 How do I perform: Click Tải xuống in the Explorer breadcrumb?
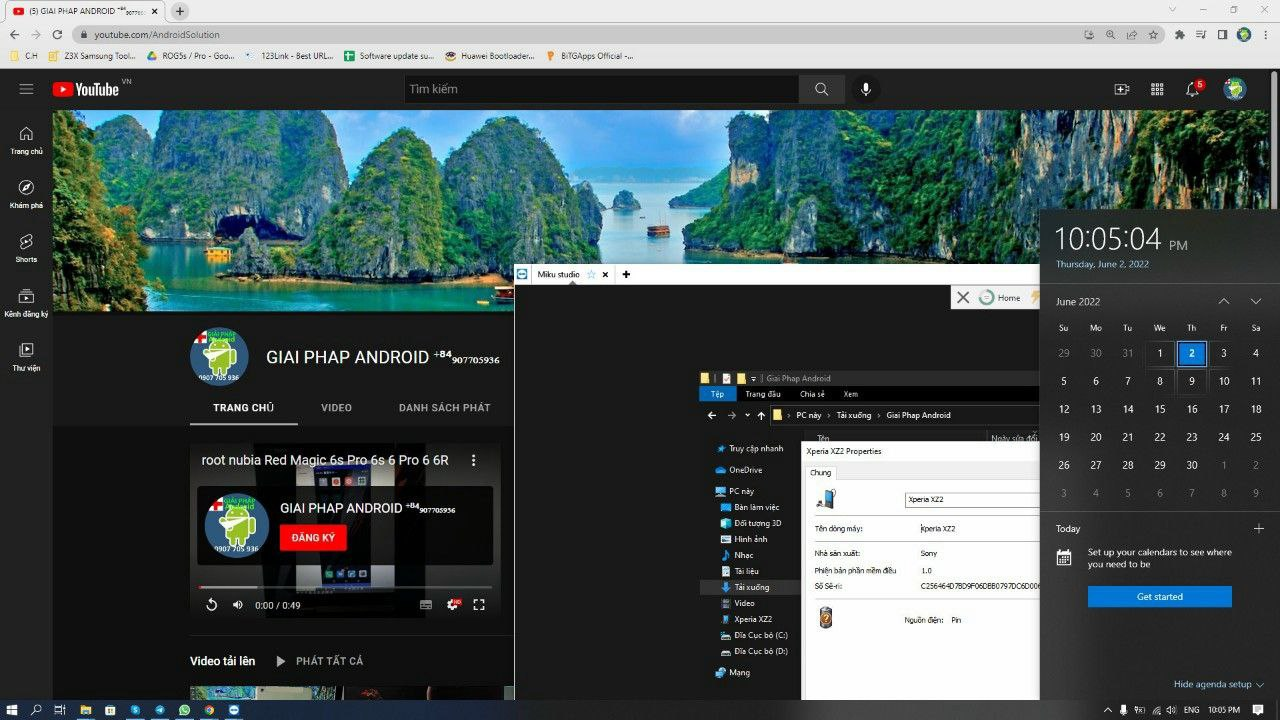[x=854, y=415]
